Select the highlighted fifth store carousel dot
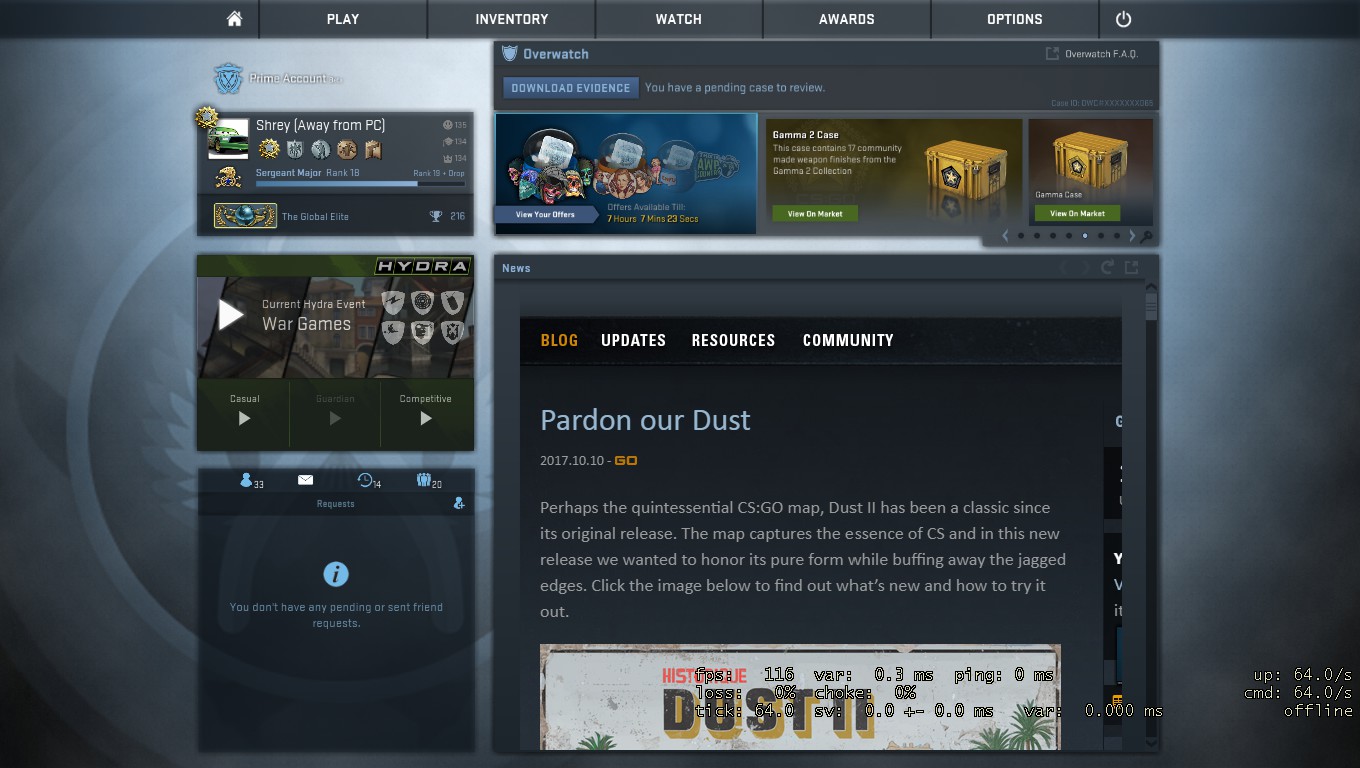 (1085, 236)
